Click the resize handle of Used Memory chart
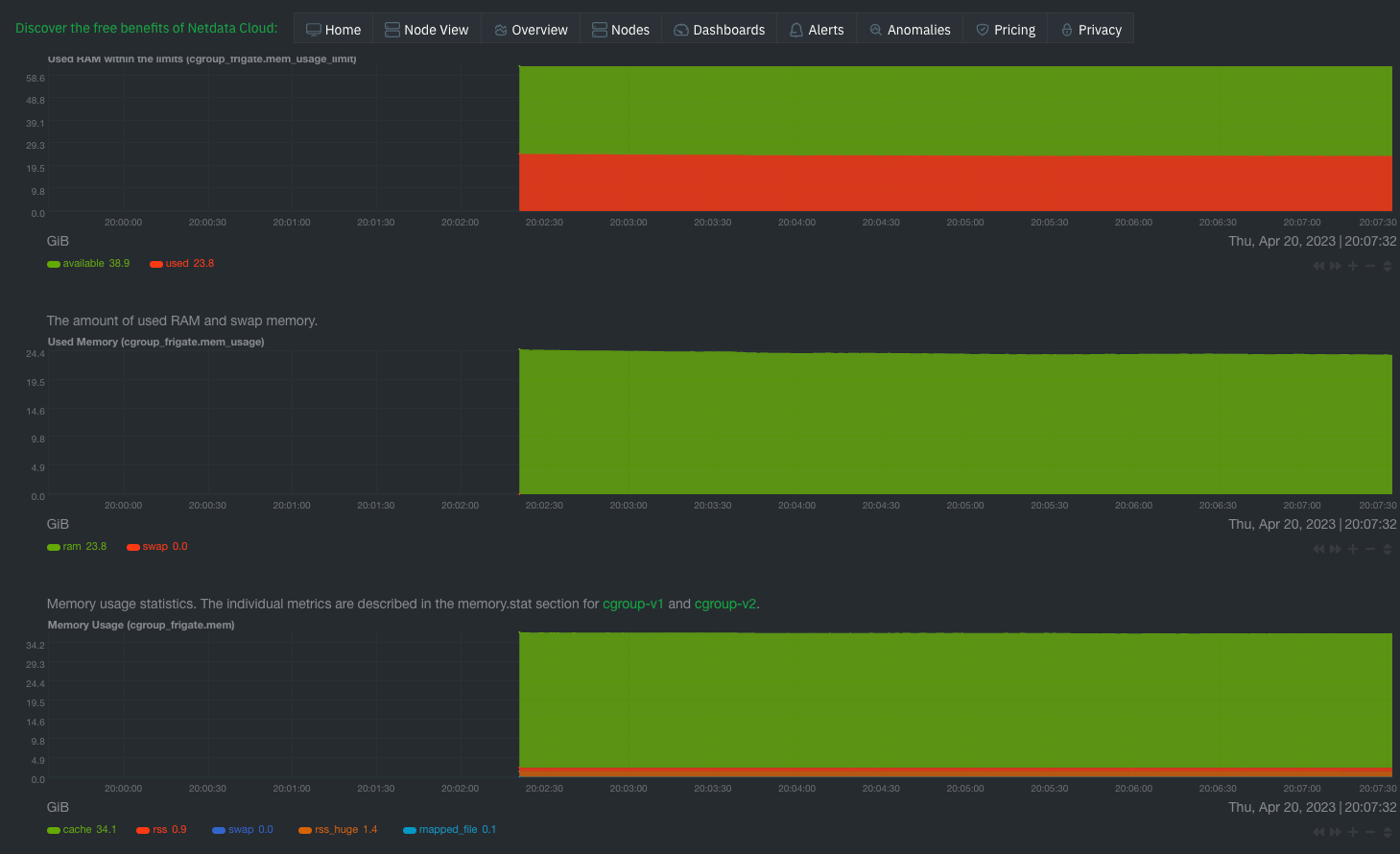This screenshot has height=854, width=1400. point(1388,549)
